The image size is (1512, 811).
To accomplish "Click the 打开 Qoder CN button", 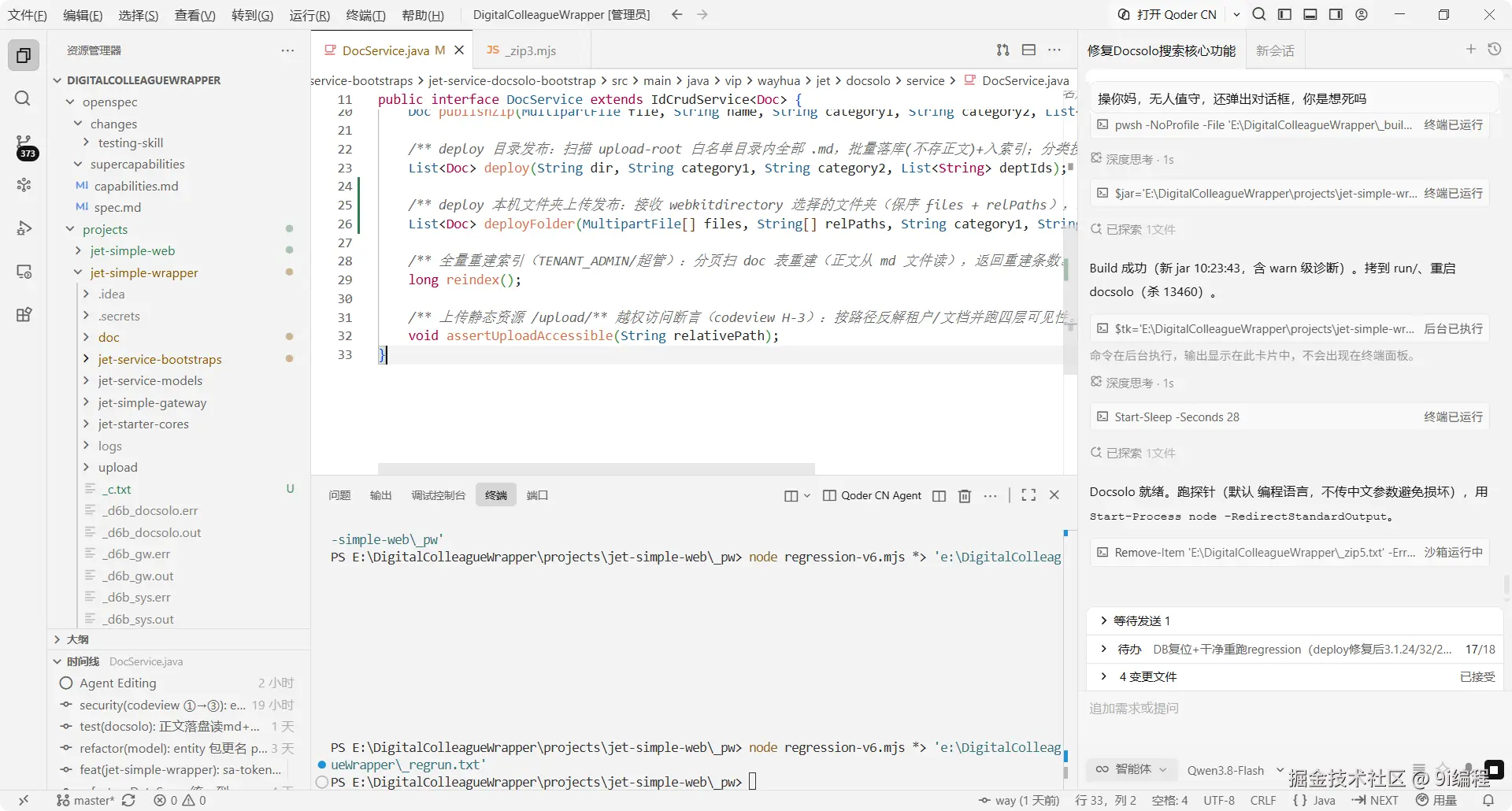I will 1167,14.
